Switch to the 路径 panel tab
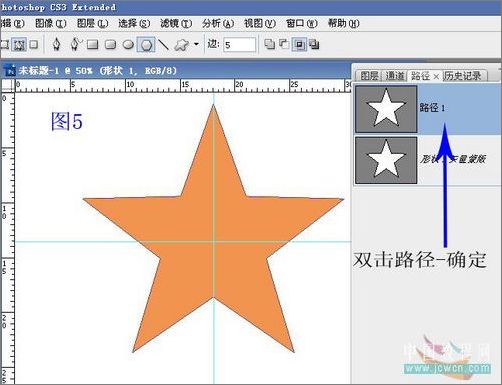 coord(420,76)
